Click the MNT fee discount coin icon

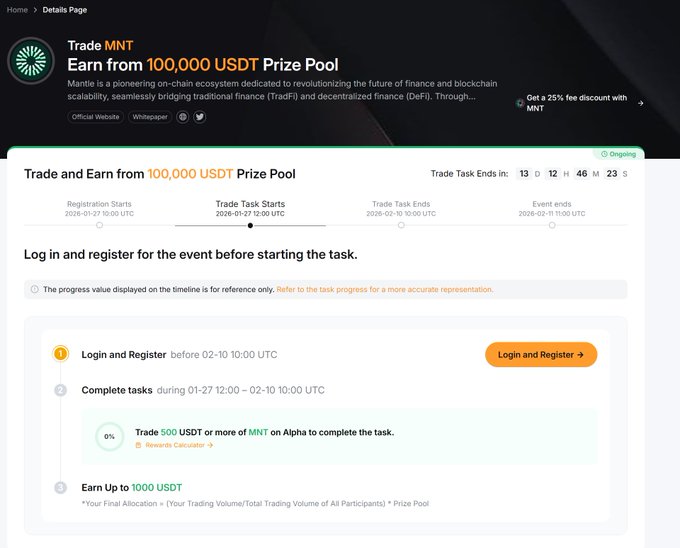coord(519,103)
